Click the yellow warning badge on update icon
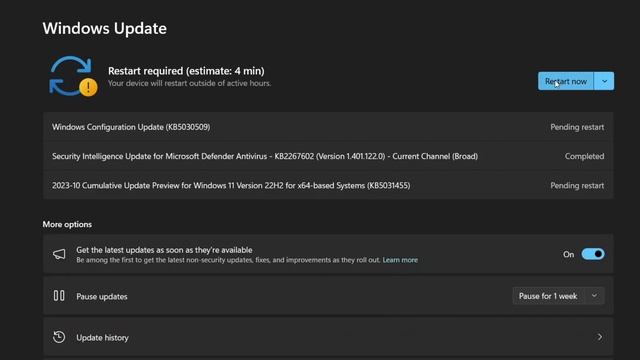The width and height of the screenshot is (640, 360). click(x=88, y=87)
